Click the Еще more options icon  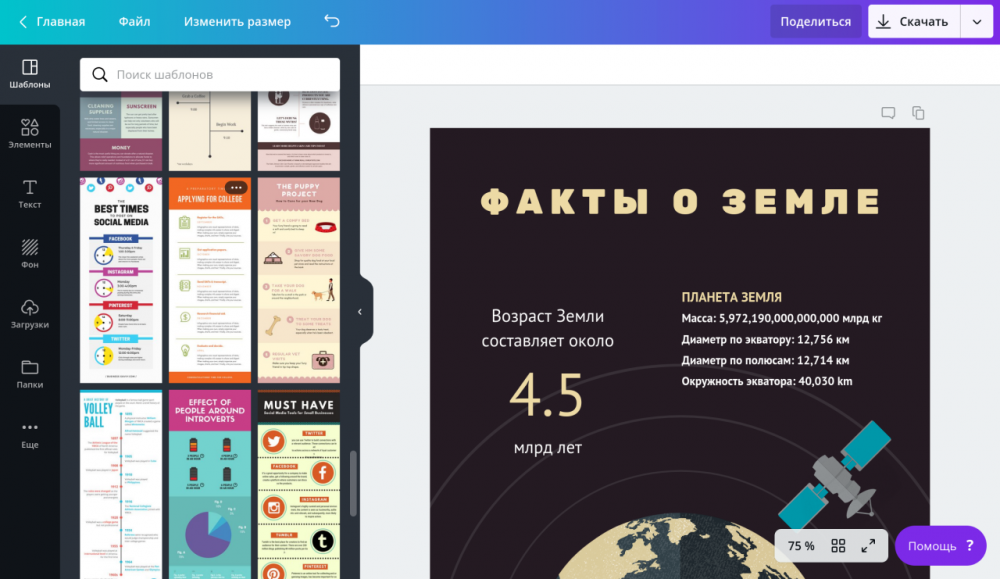click(30, 428)
